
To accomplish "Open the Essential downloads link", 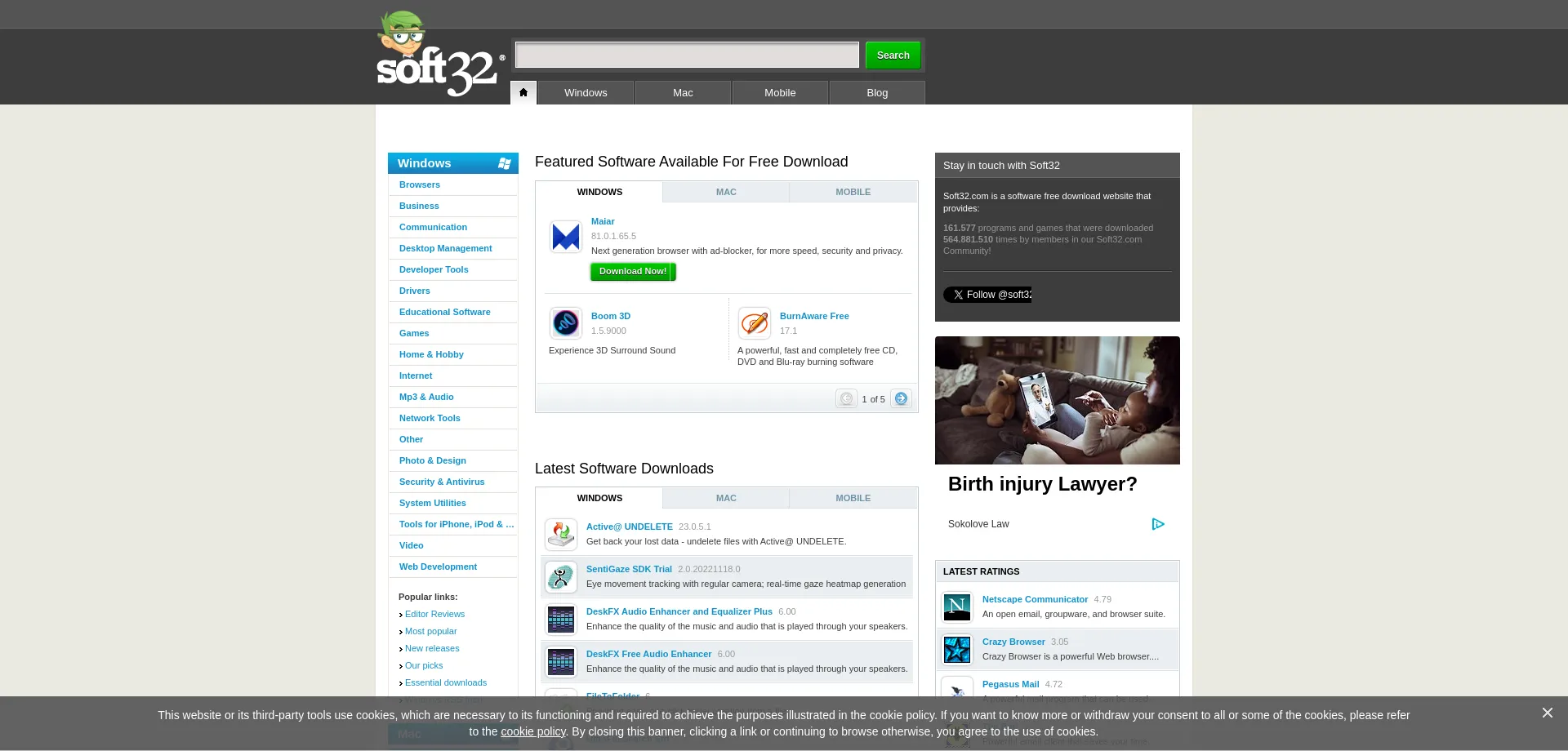I will pos(446,682).
